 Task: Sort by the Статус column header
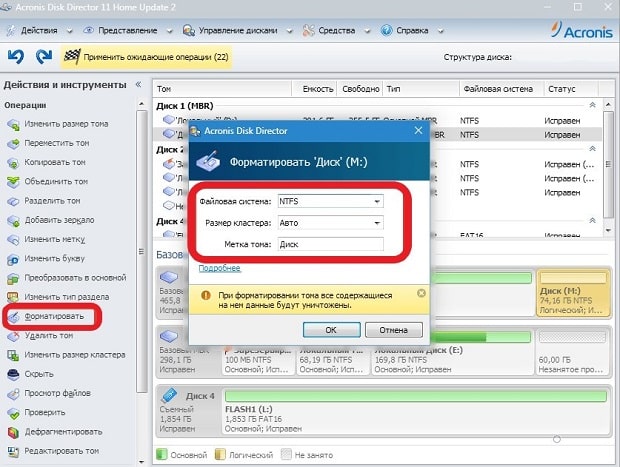571,89
